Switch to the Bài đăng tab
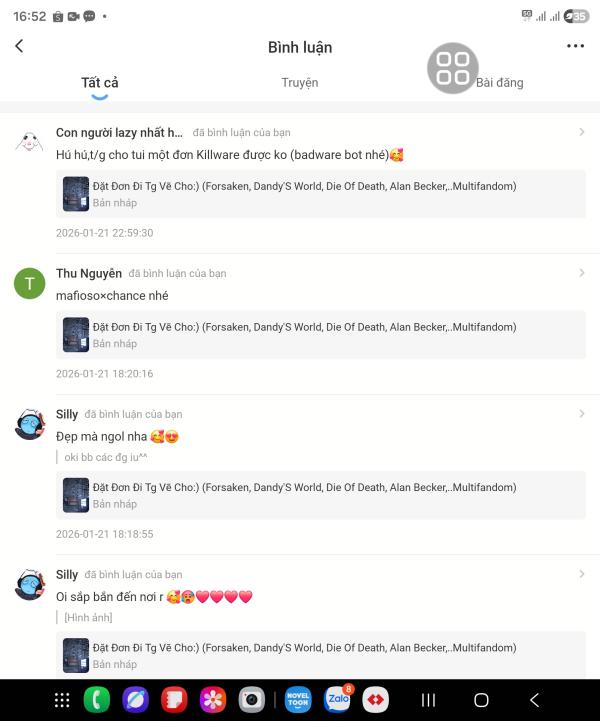 tap(500, 83)
